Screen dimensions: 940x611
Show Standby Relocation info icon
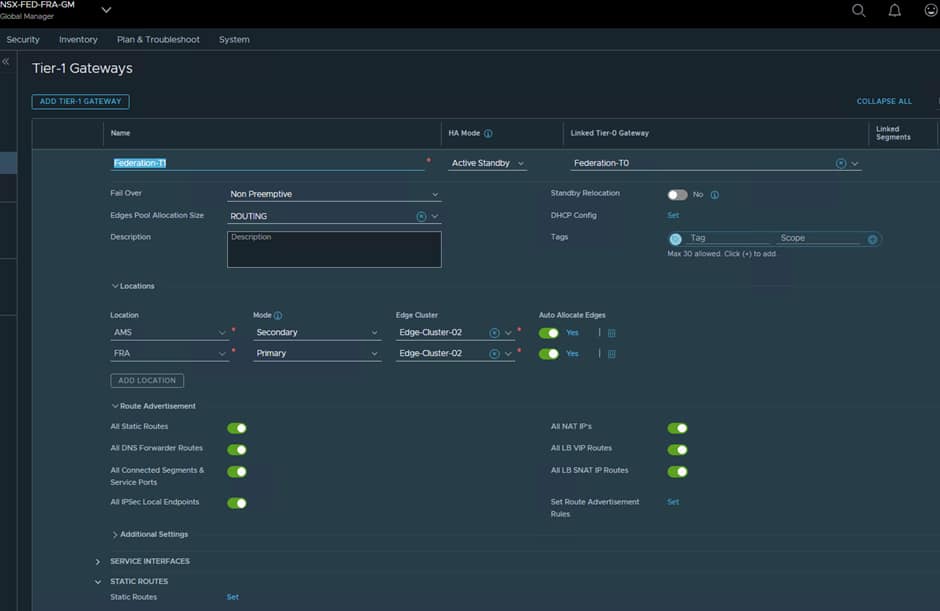tap(715, 195)
